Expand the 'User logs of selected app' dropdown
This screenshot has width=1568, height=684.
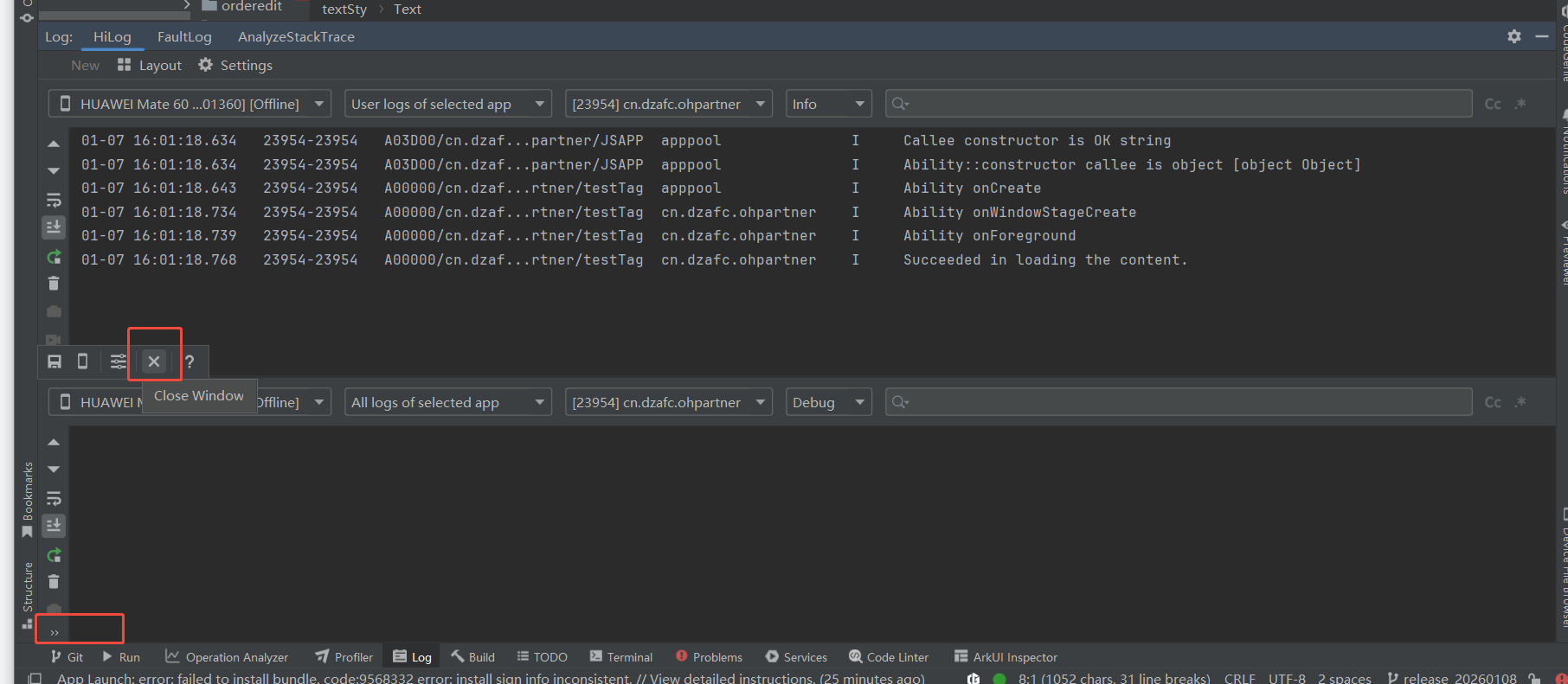coord(447,104)
